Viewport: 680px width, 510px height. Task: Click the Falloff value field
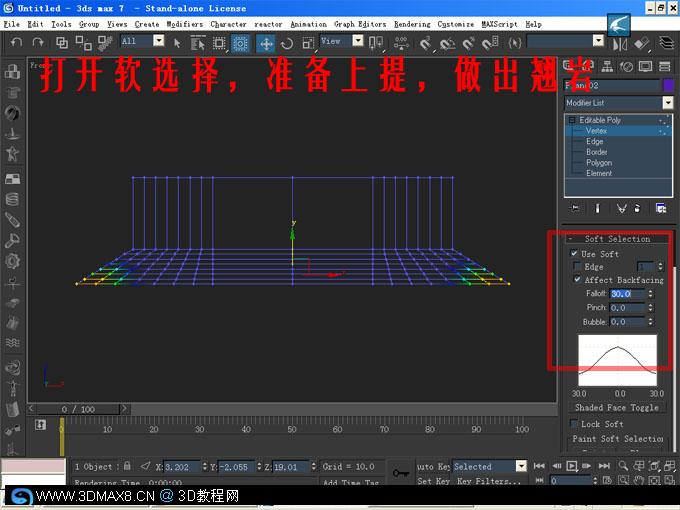pyautogui.click(x=628, y=294)
